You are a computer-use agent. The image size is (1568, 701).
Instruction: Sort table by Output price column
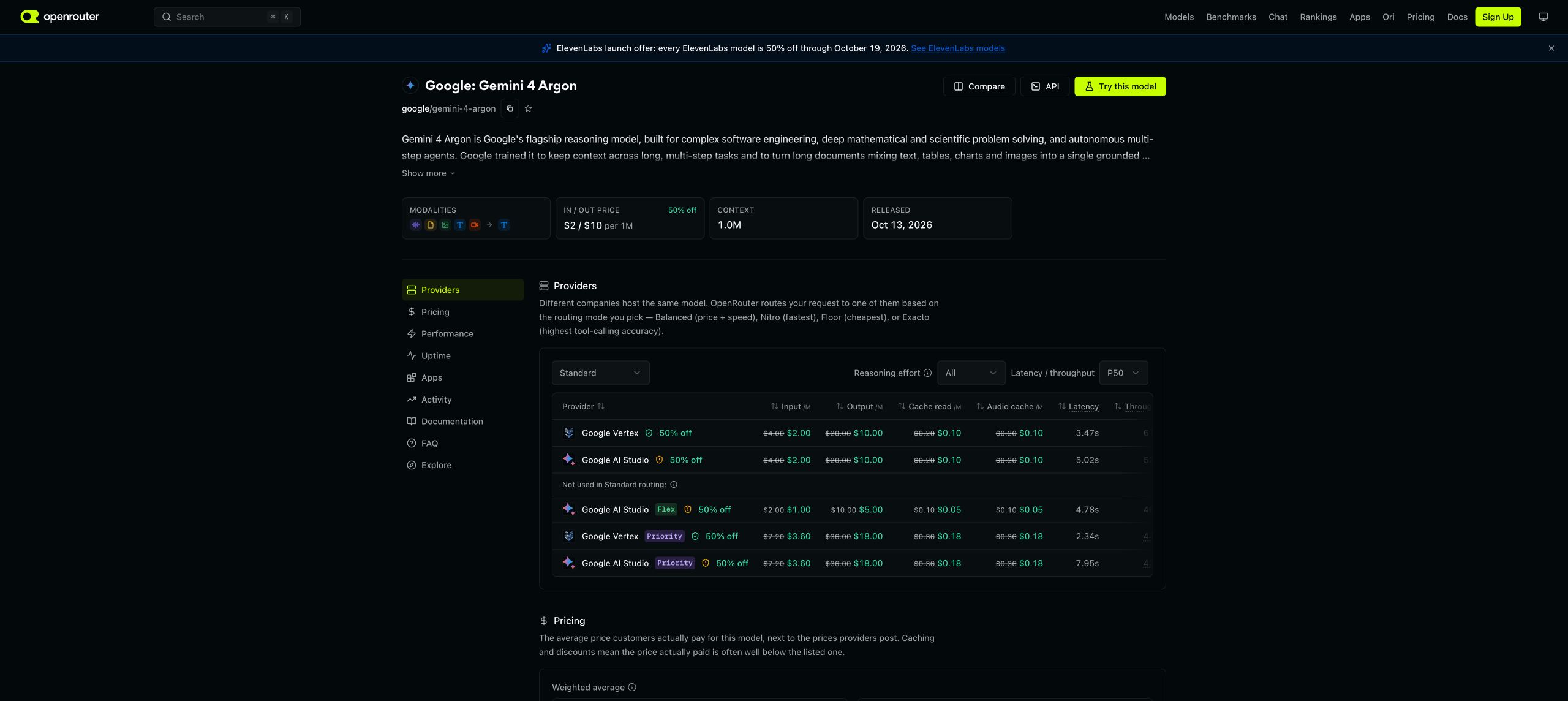coord(859,406)
